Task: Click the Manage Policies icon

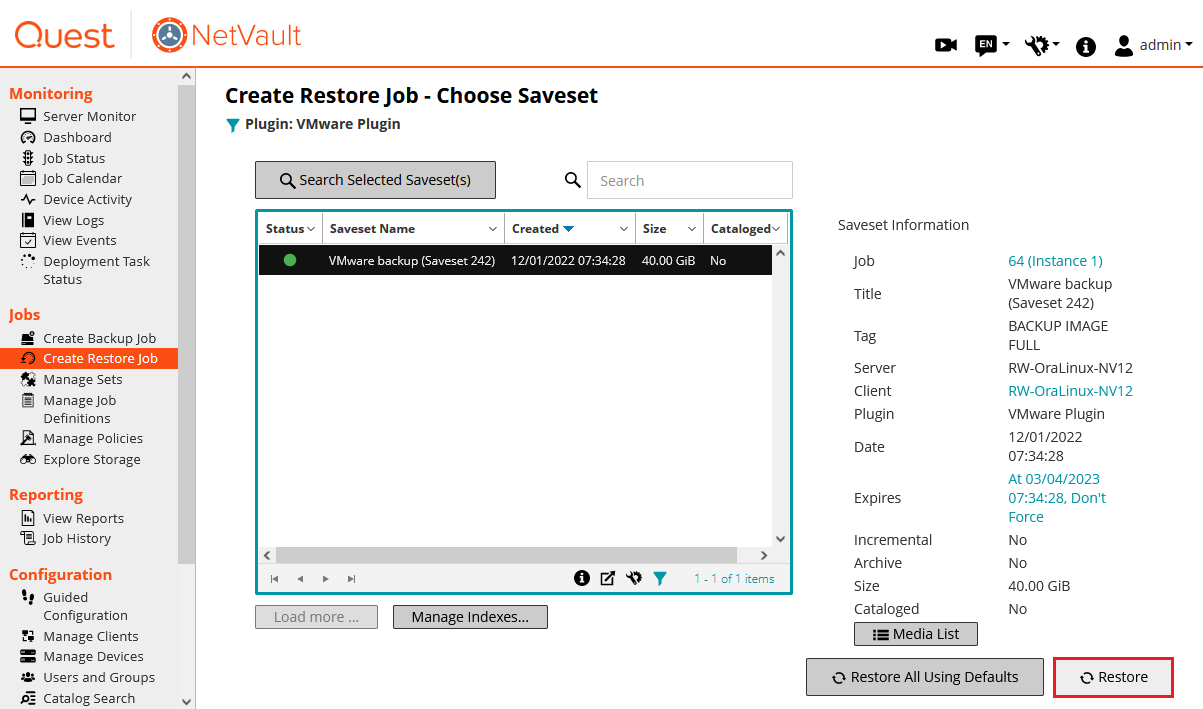Action: click(x=28, y=438)
